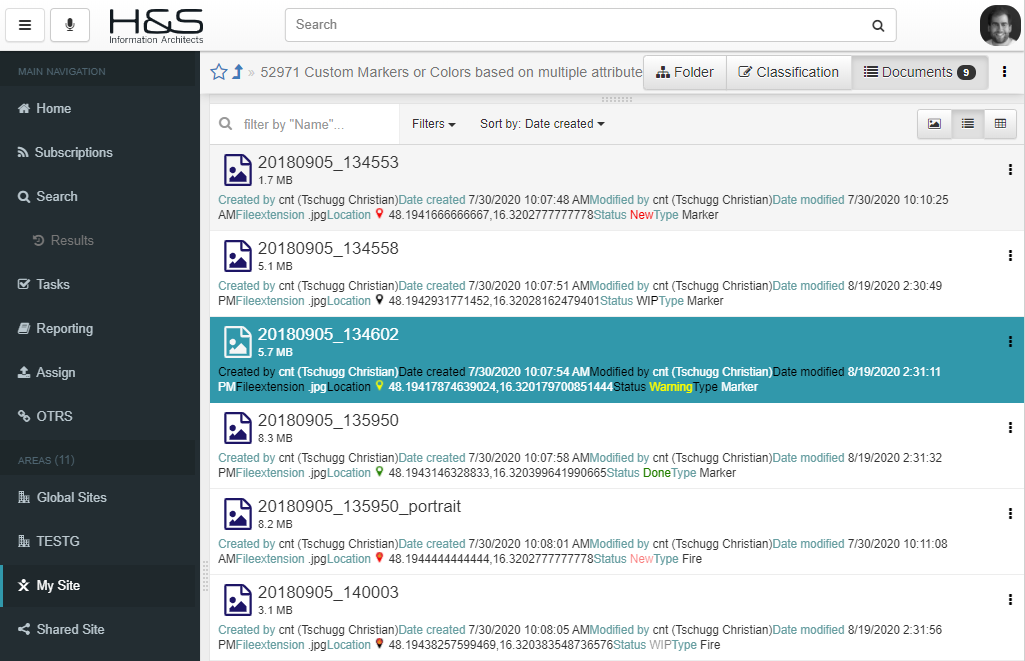Click the search magnifier icon in top bar
1025x661 pixels.
coord(877,25)
